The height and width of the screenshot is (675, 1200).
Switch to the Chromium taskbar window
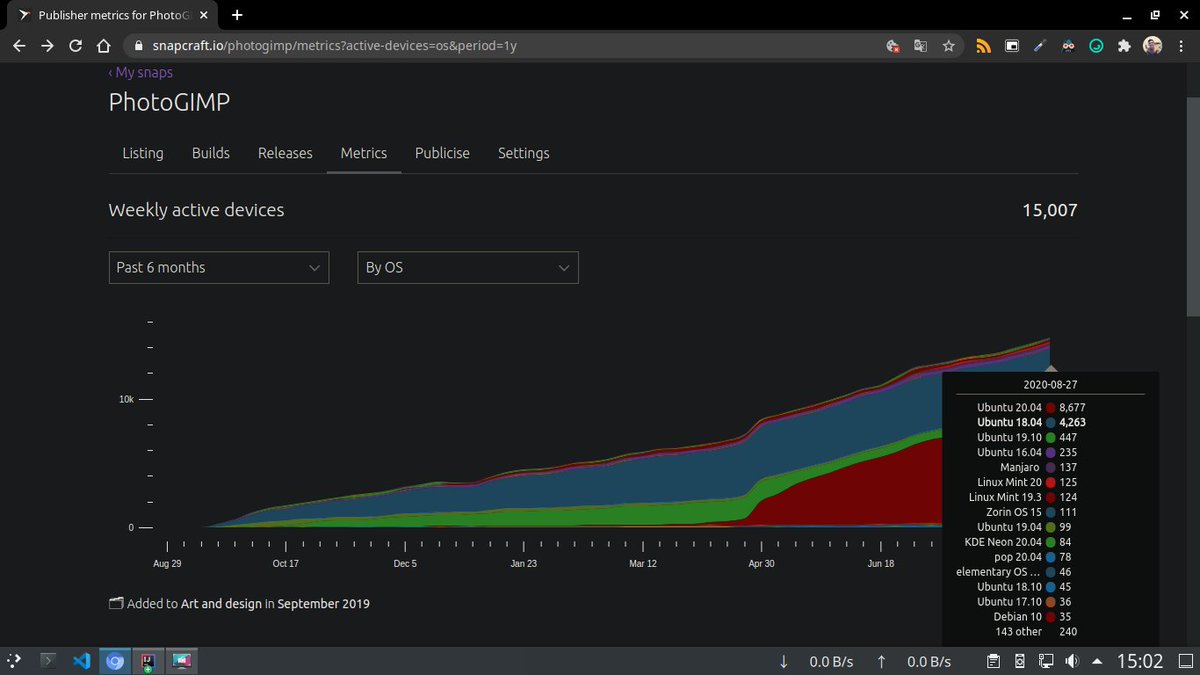(116, 661)
